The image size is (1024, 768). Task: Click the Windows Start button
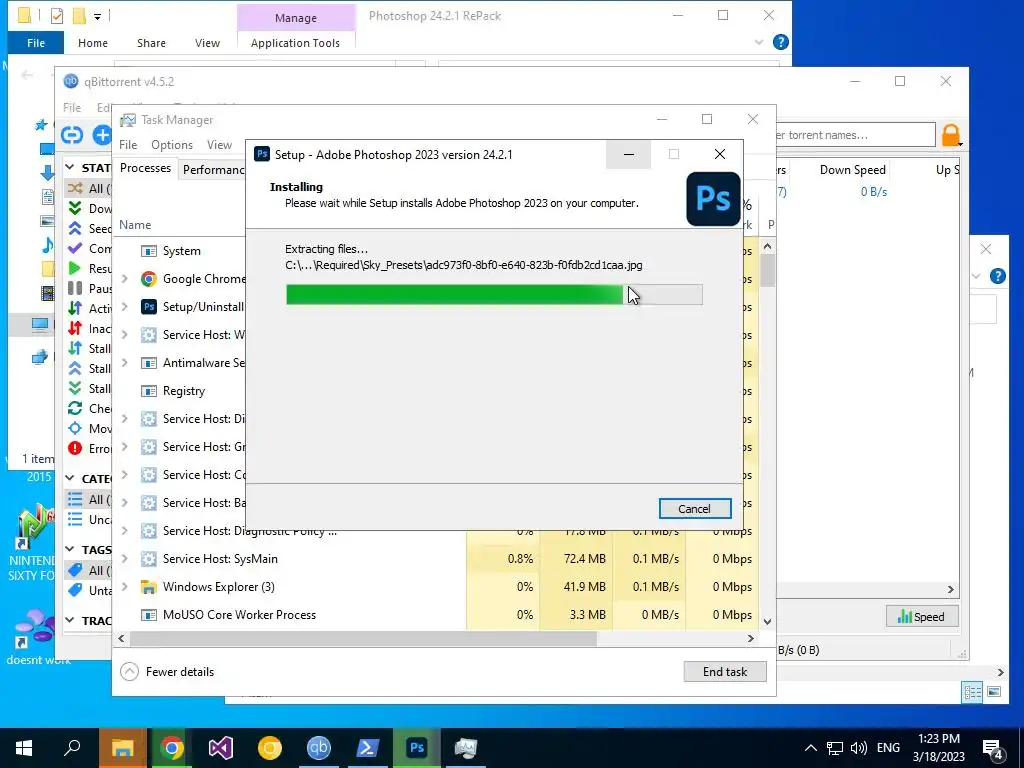coord(24,748)
